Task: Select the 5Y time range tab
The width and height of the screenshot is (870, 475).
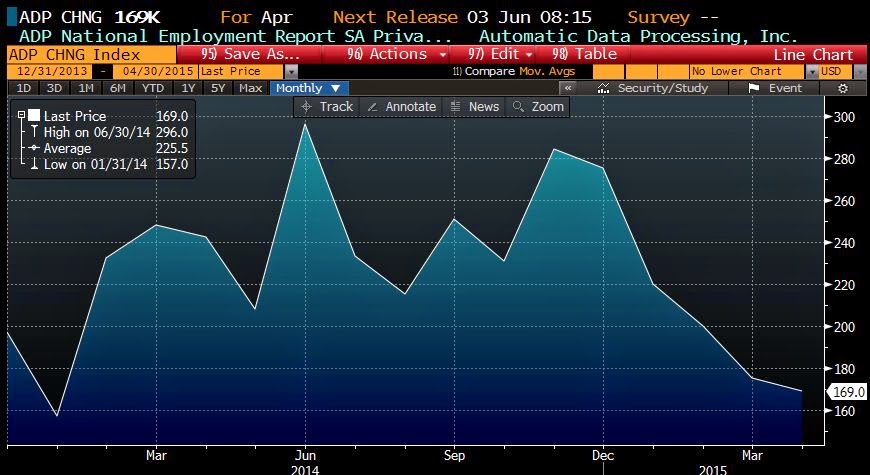Action: pos(218,88)
